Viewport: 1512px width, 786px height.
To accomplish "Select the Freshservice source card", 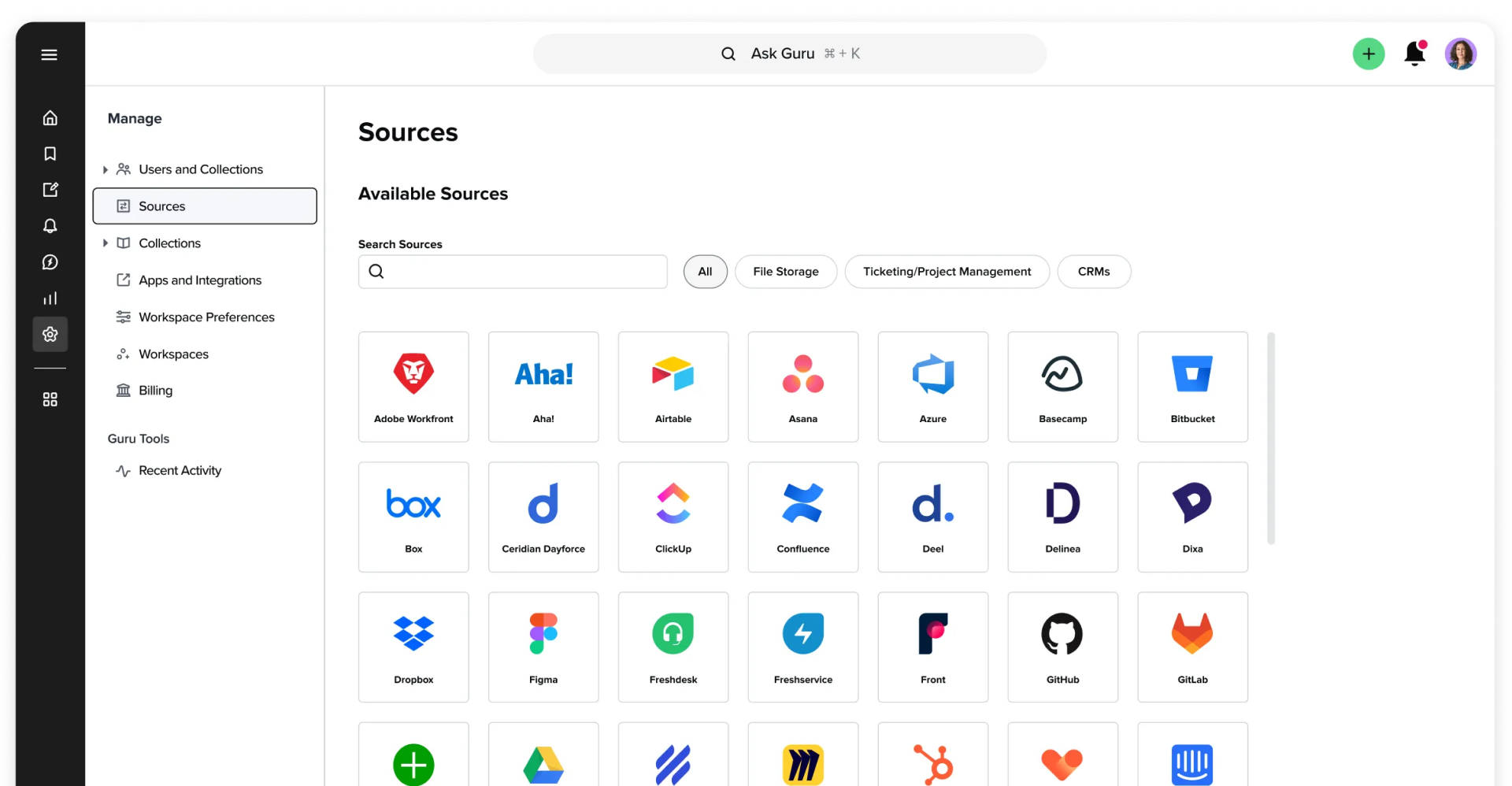I will click(803, 647).
